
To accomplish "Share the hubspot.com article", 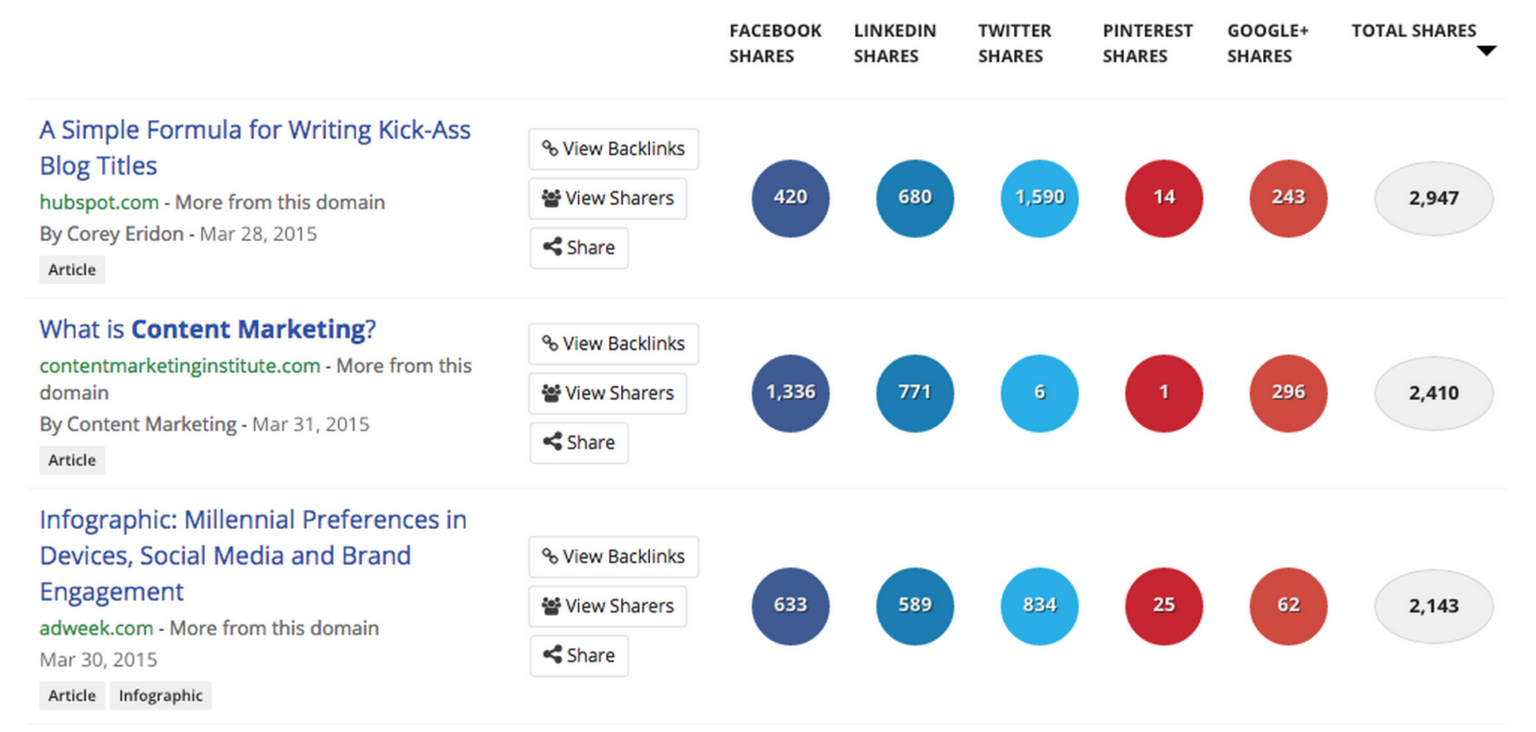I will pyautogui.click(x=579, y=248).
